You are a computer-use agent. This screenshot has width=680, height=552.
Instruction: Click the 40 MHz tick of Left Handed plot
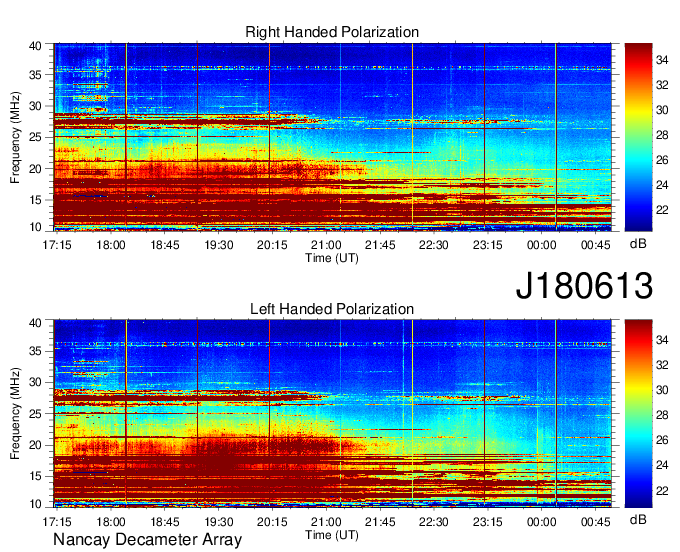(x=36, y=323)
